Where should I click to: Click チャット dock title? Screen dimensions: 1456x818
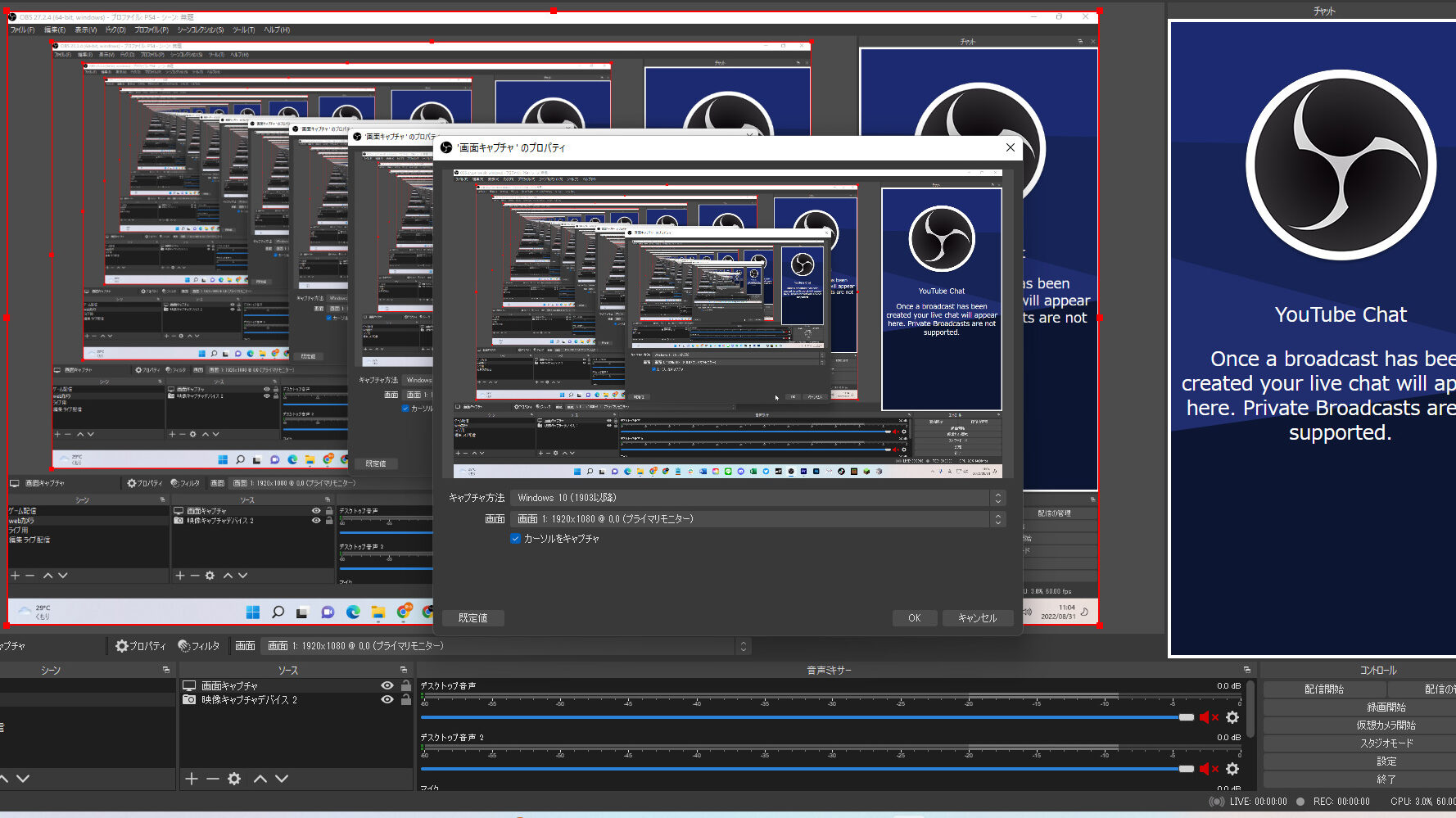tap(1324, 11)
